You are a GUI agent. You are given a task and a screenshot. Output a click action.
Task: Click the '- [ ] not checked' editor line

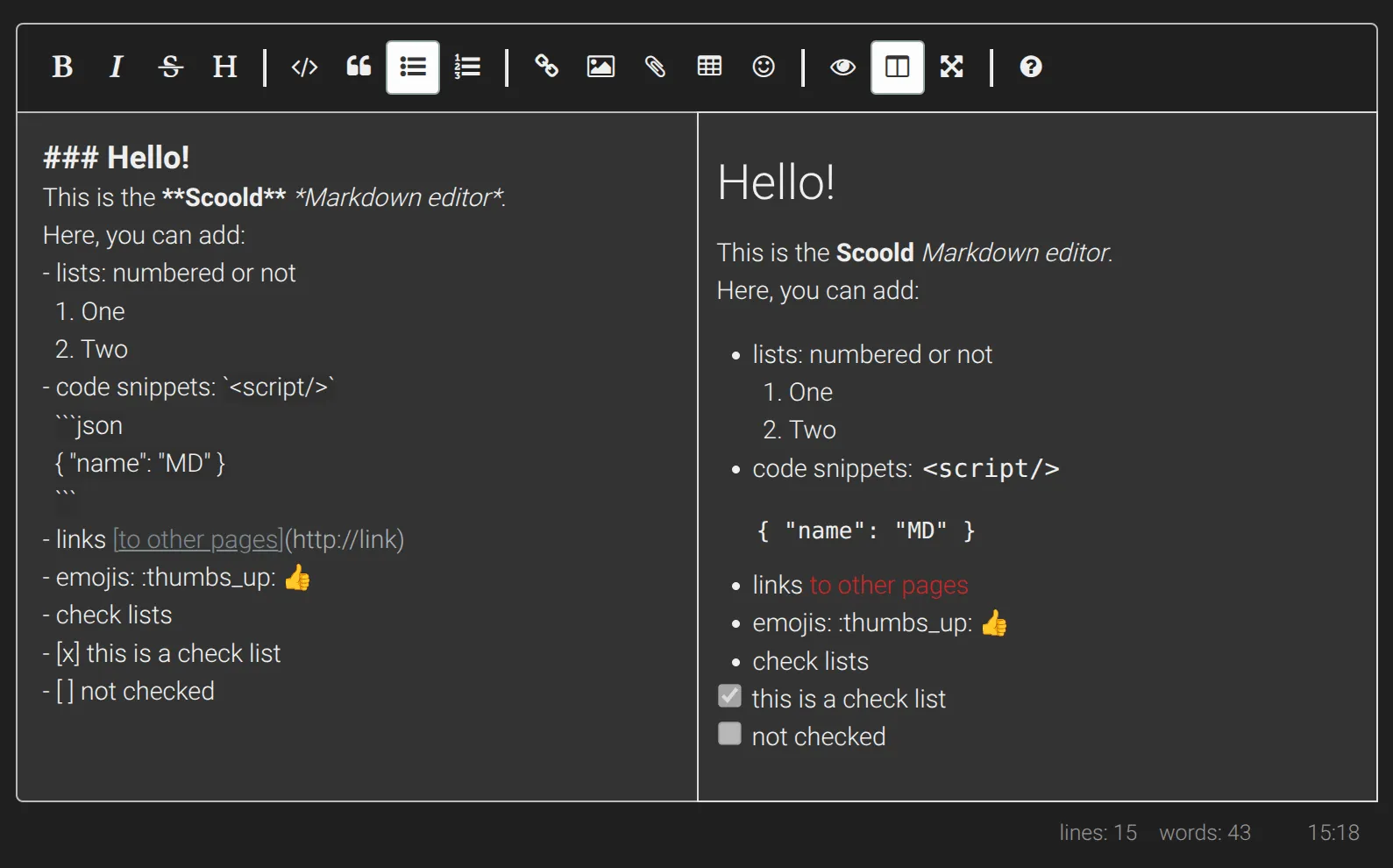[129, 691]
